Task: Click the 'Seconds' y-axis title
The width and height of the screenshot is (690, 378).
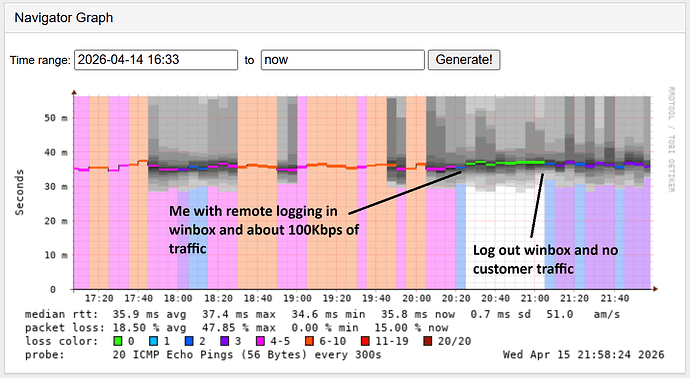Action: click(19, 192)
